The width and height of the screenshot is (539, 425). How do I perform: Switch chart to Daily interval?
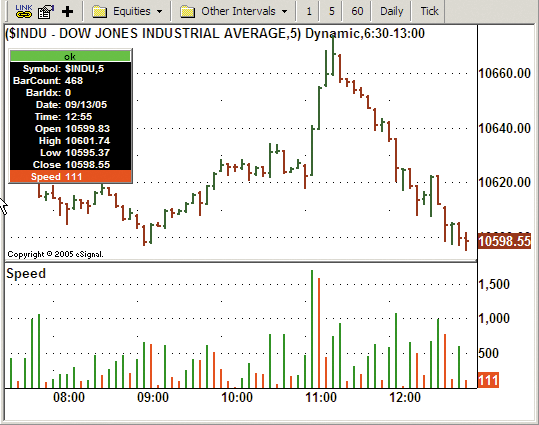391,11
